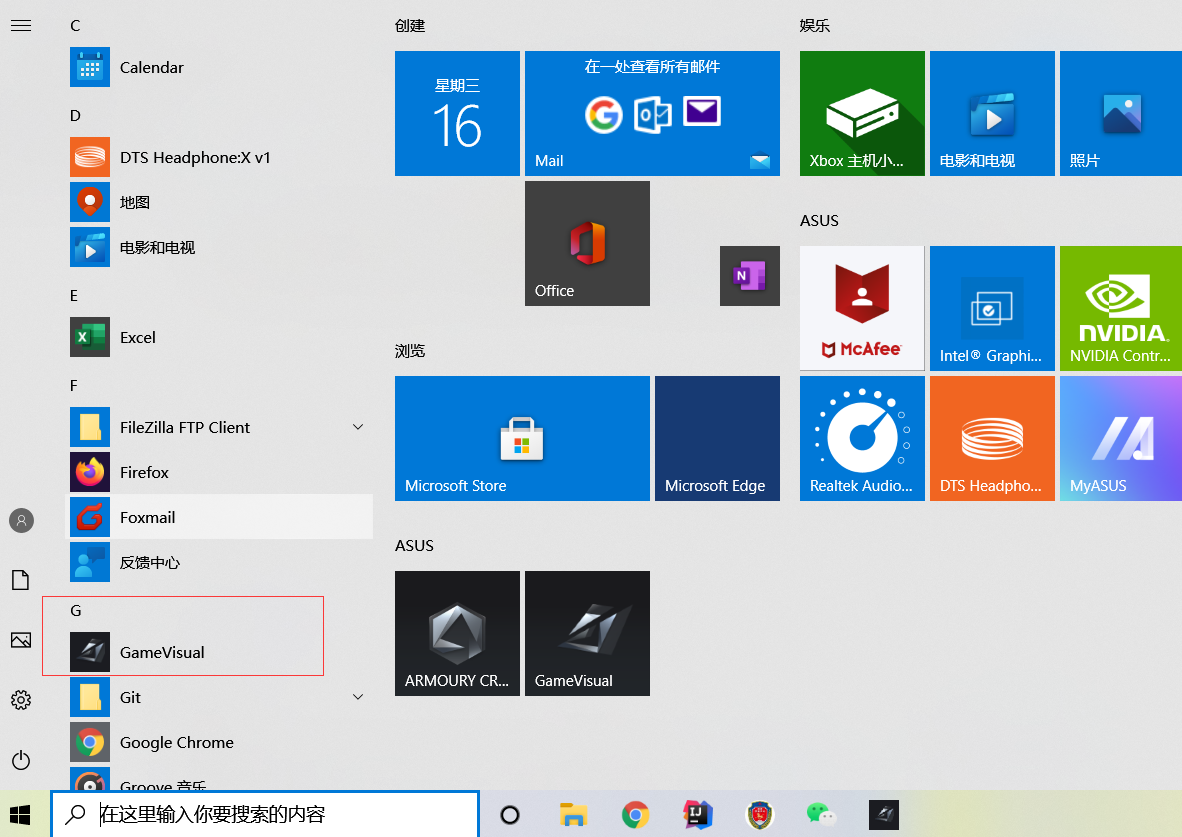Open Foxmail from the app list

coord(221,517)
